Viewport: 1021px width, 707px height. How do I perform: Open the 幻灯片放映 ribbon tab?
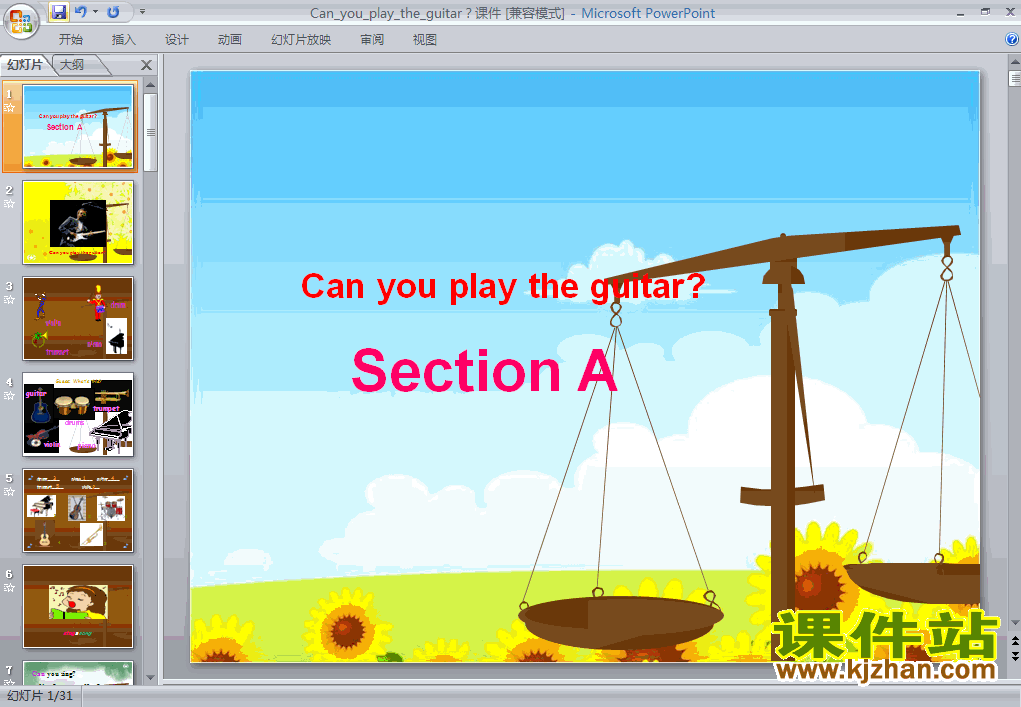(x=301, y=40)
